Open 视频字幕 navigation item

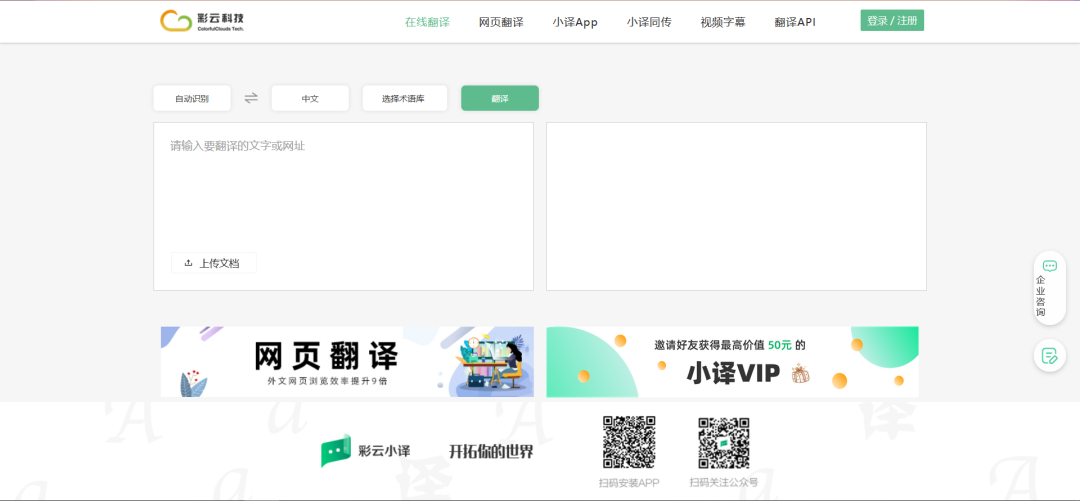(723, 21)
